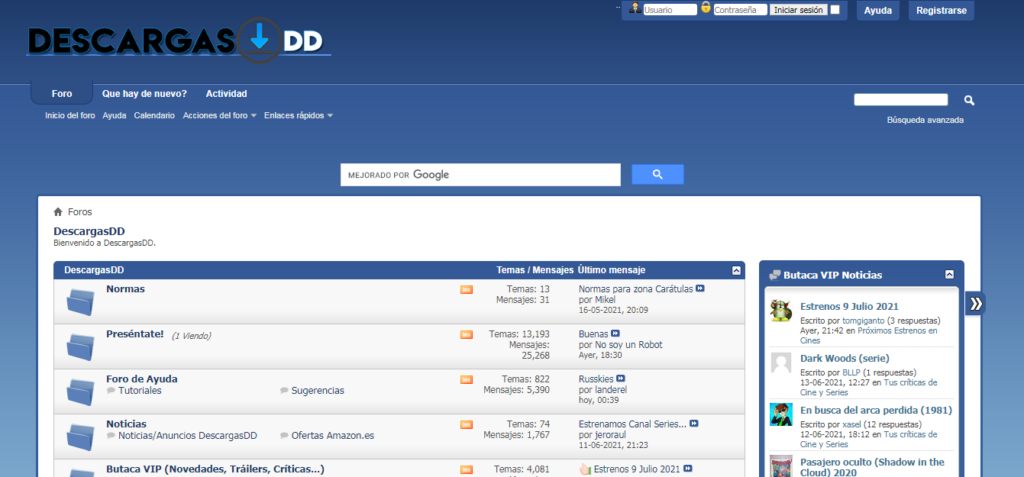Click the home icon next to Foros
1024x477 pixels.
[x=59, y=212]
